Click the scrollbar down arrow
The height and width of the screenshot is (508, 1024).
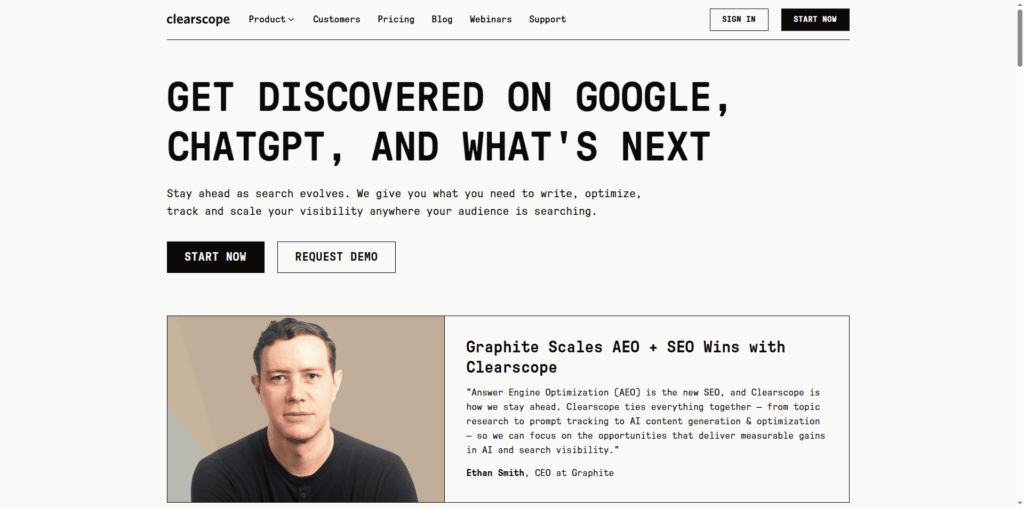click(x=1017, y=501)
